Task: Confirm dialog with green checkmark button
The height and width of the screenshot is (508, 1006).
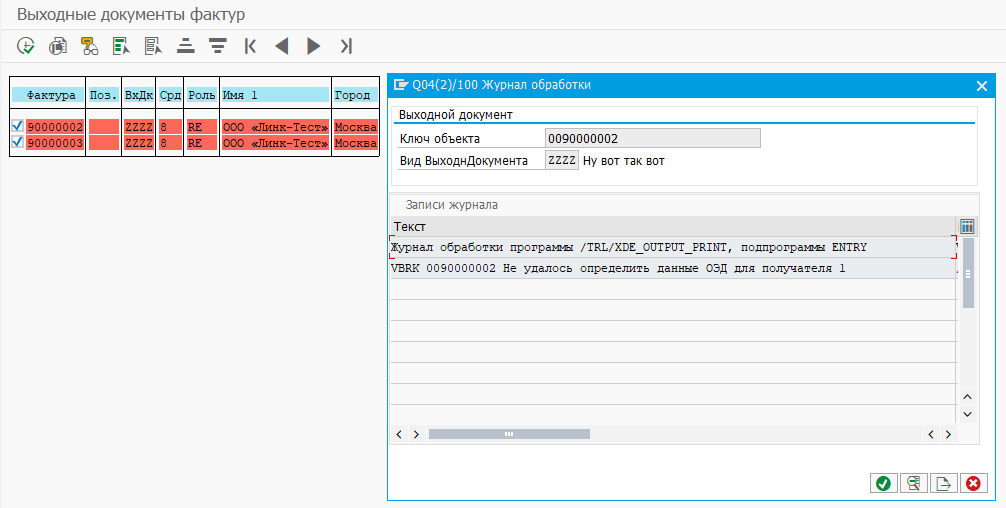Action: pos(882,483)
